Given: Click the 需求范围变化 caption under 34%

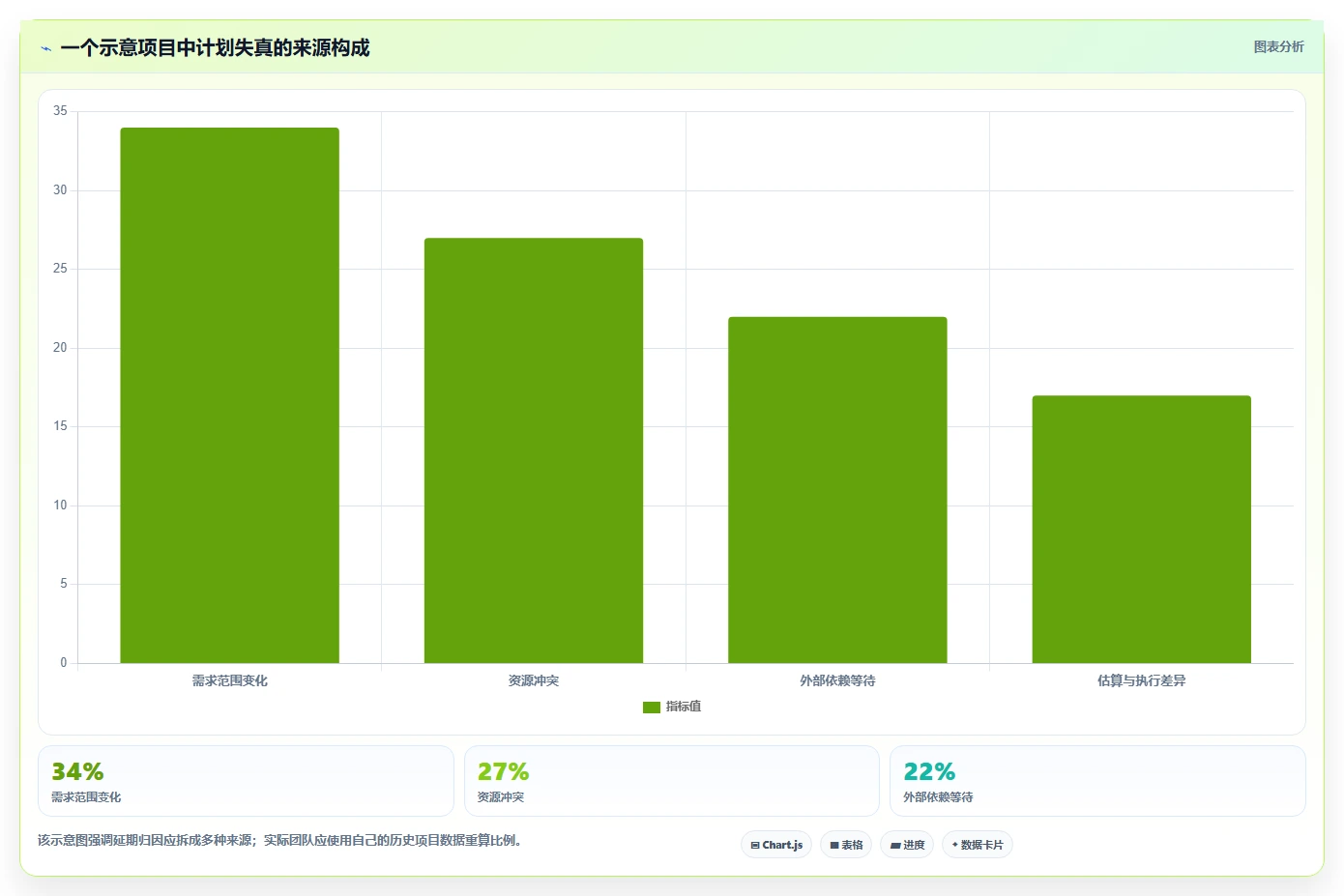Looking at the screenshot, I should point(86,797).
